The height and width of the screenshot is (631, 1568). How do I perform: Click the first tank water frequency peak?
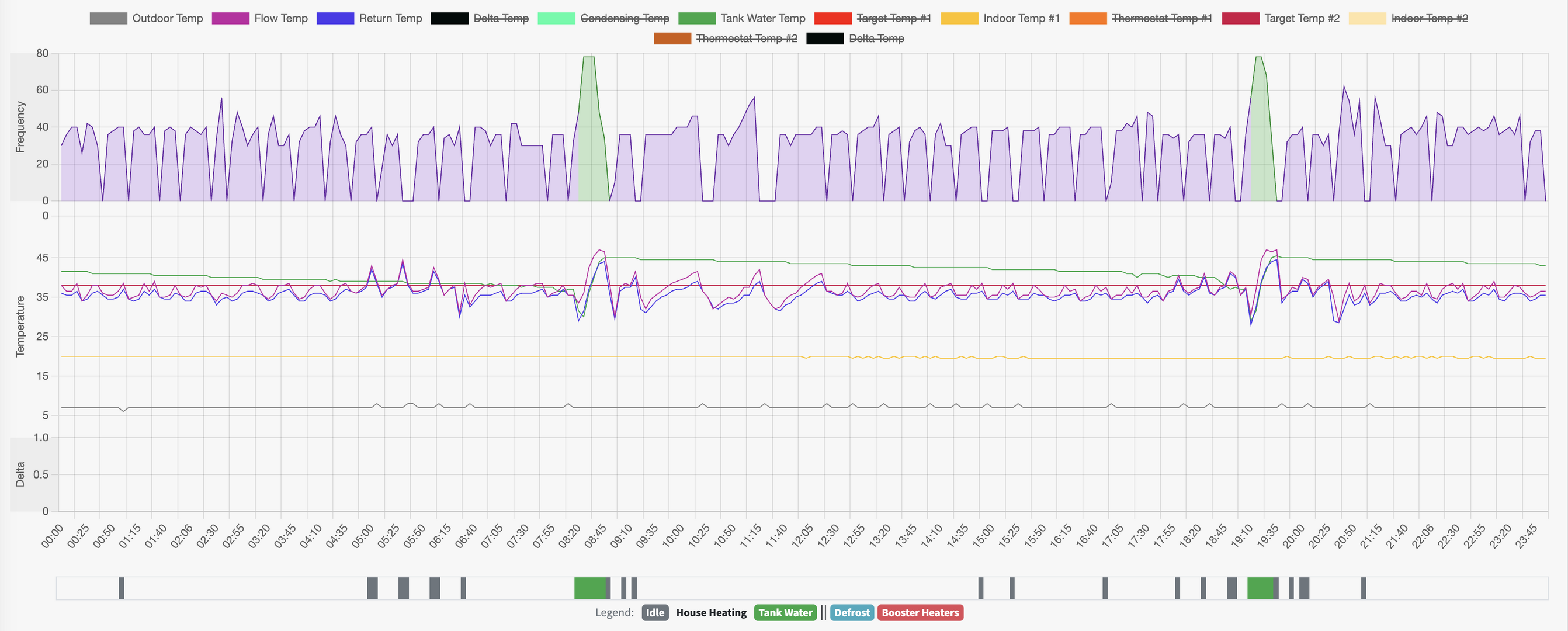coord(589,58)
